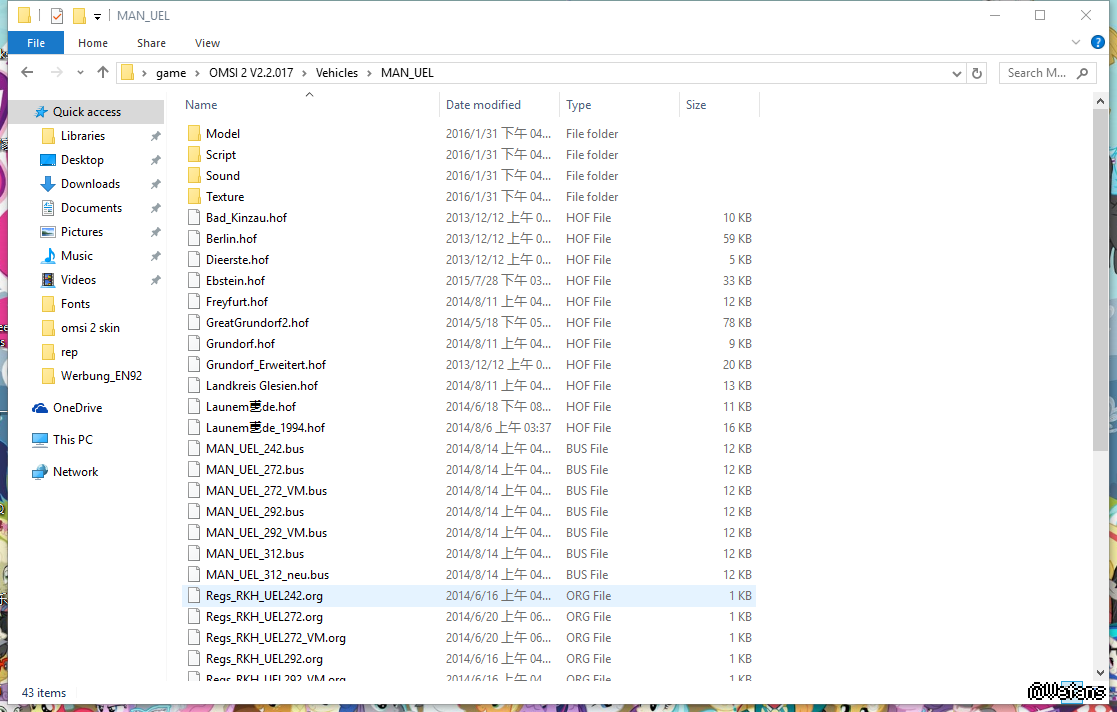Viewport: 1117px width, 712px height.
Task: Click the Forward navigation arrow
Action: pyautogui.click(x=57, y=73)
